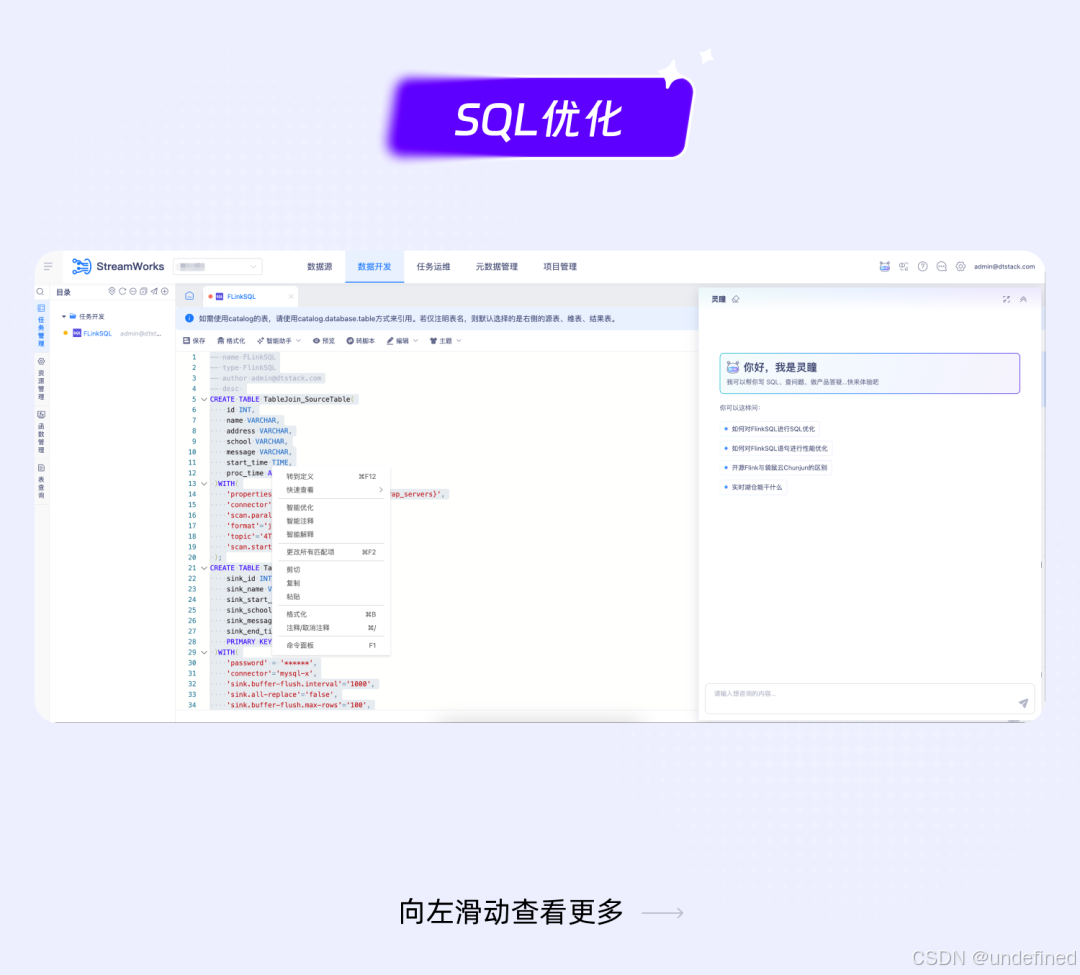The height and width of the screenshot is (975, 1080).
Task: Click the hamburger menu icon beside StreamWorks
Action: tap(48, 266)
